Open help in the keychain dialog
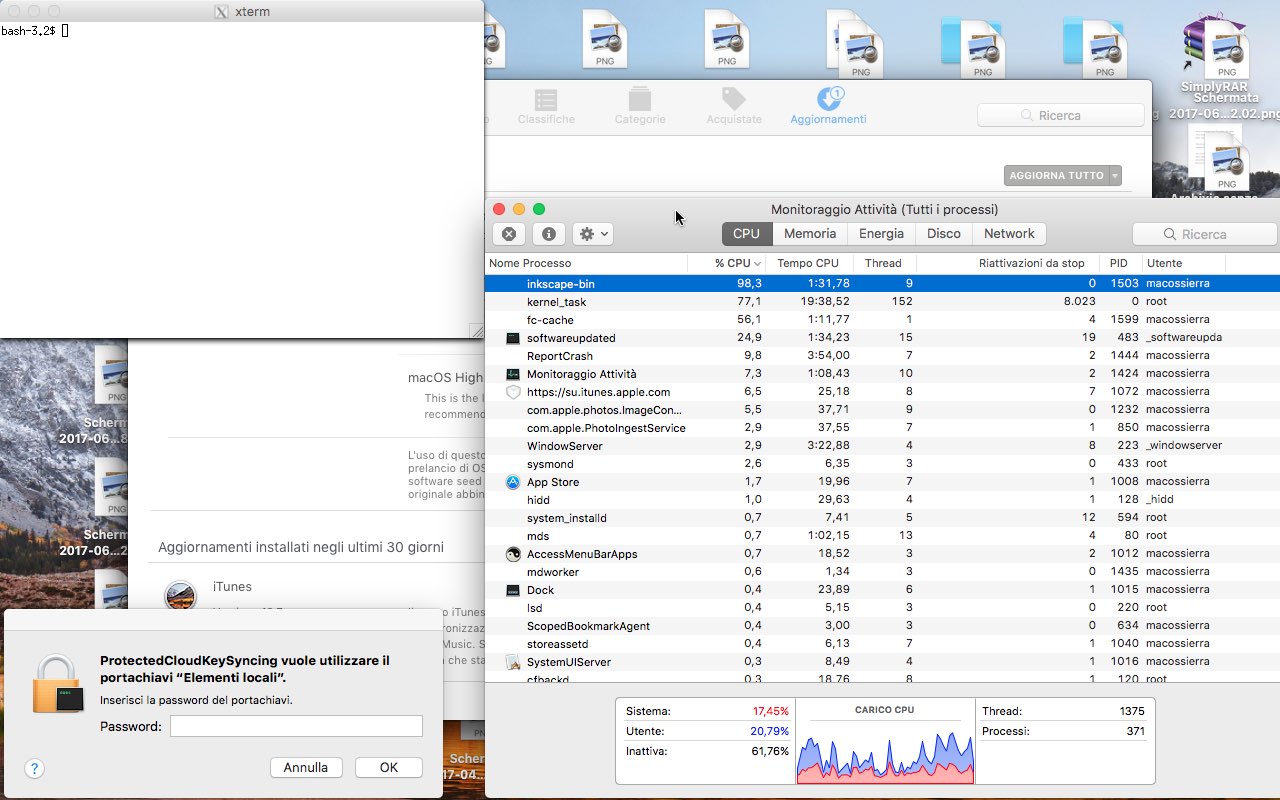The height and width of the screenshot is (800, 1280). 34,768
